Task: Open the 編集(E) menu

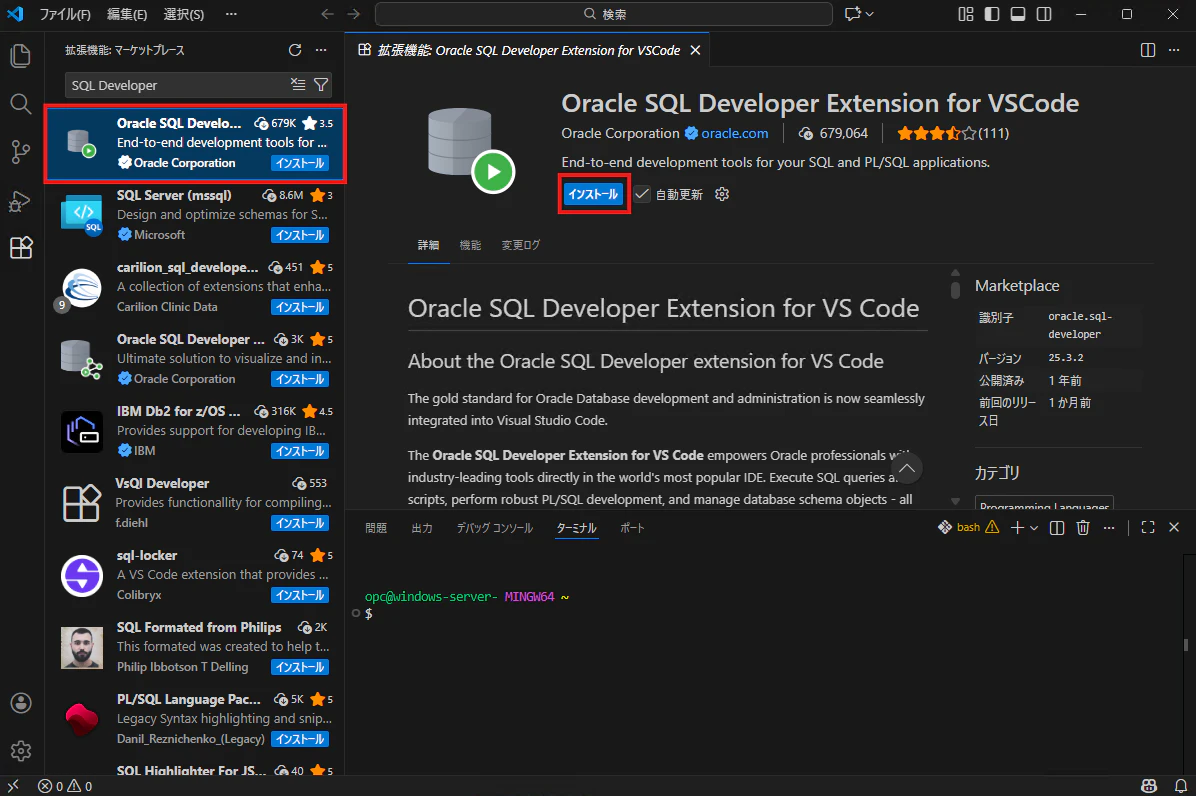Action: [x=127, y=14]
